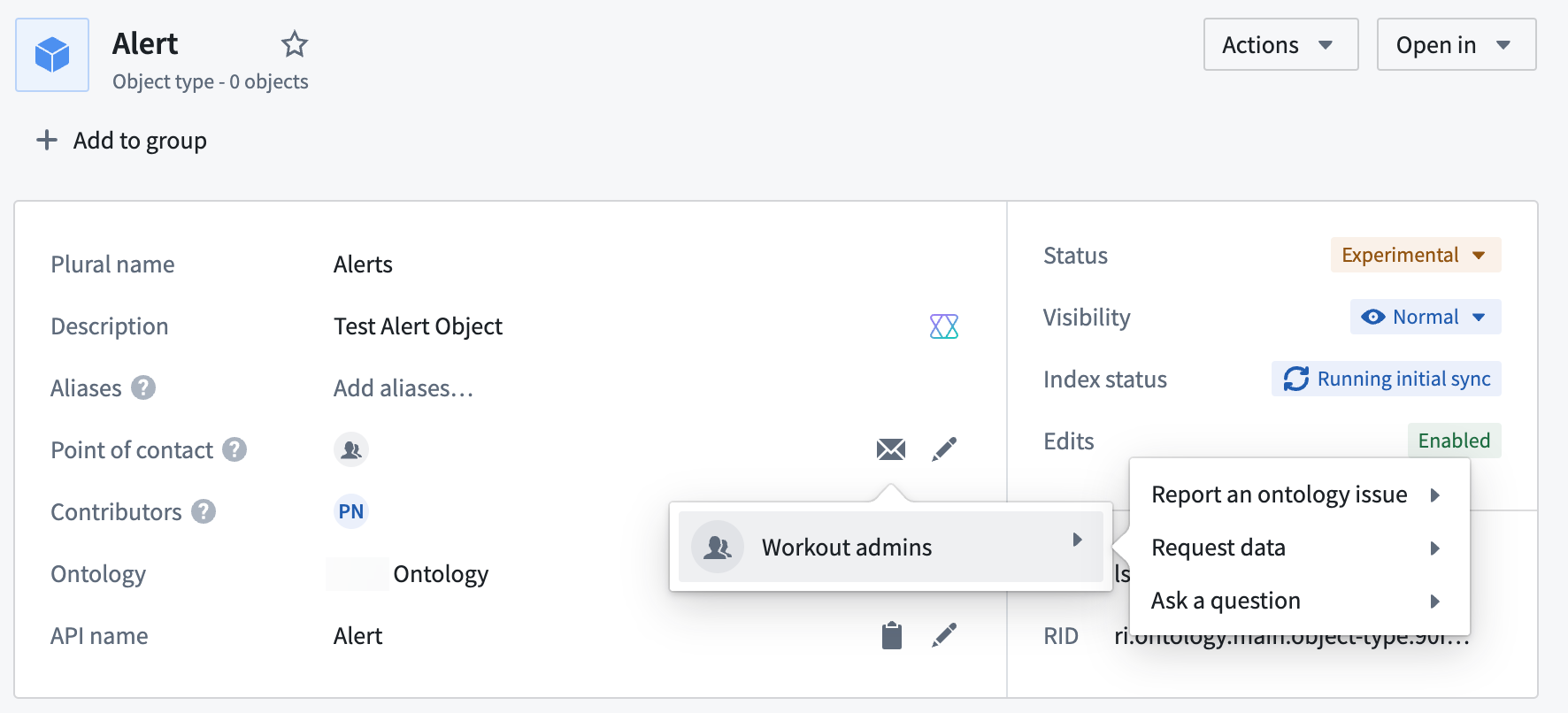The width and height of the screenshot is (1568, 713).
Task: Click Alerts plural name value
Action: tap(363, 264)
